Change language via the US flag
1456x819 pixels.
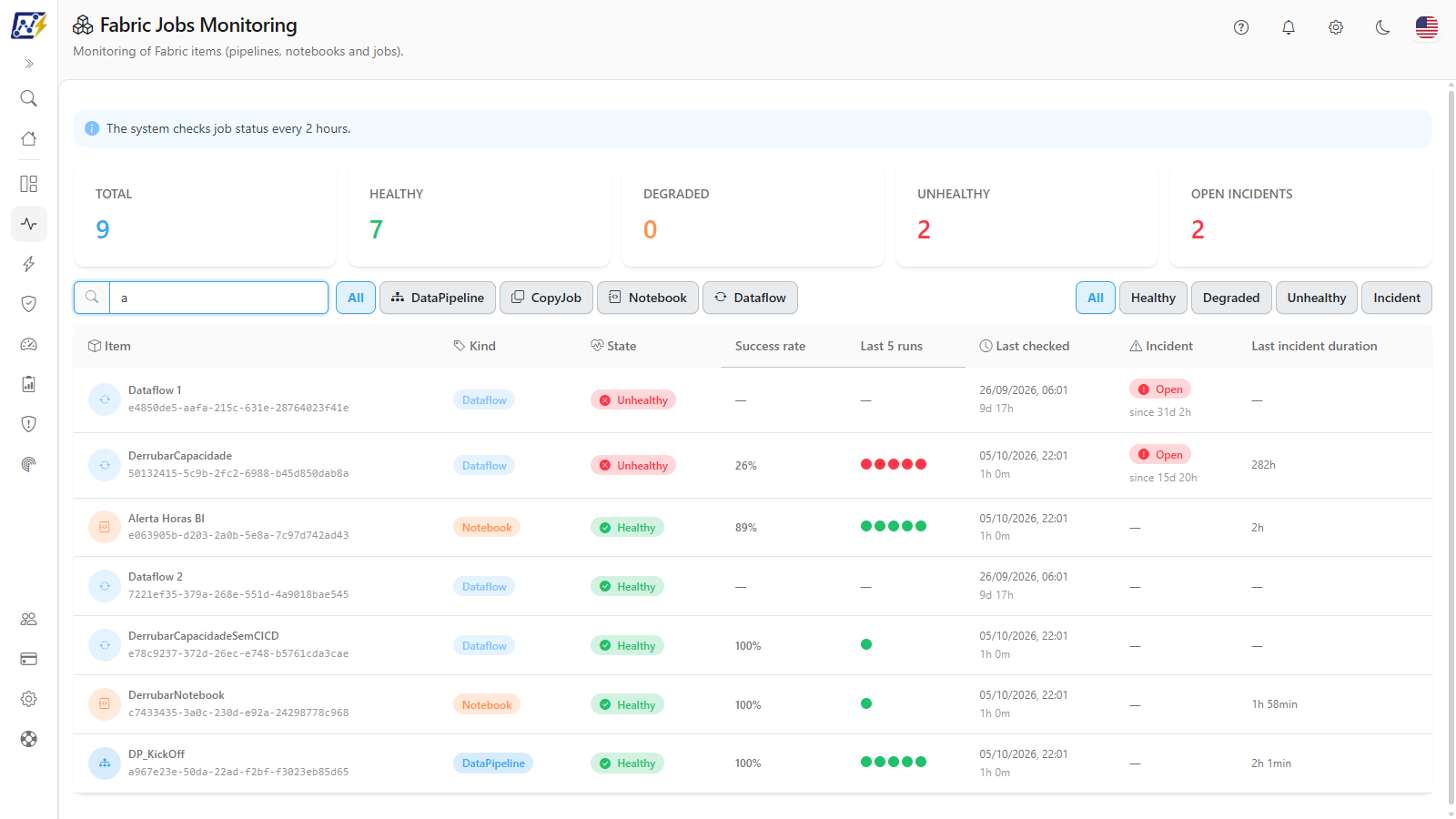[x=1427, y=27]
